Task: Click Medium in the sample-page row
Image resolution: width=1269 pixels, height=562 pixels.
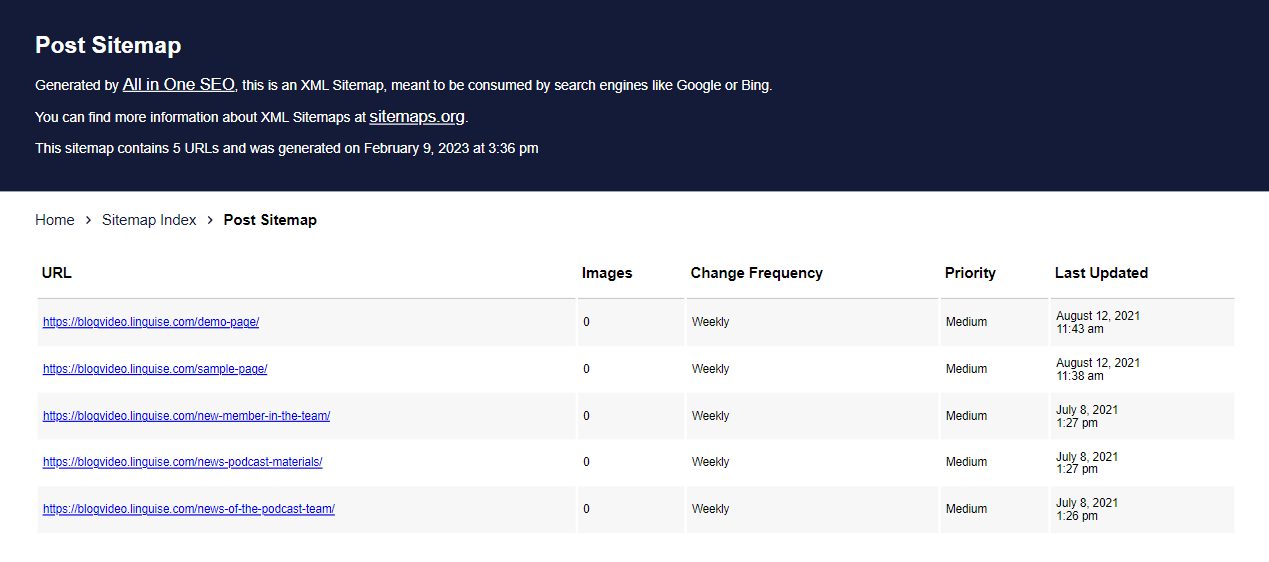Action: [x=966, y=369]
